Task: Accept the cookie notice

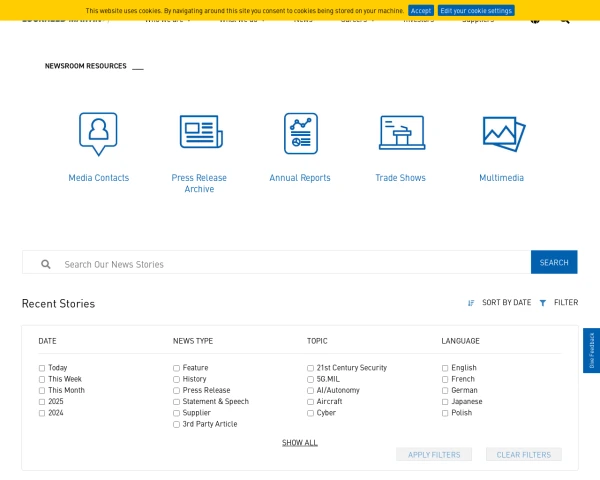Action: (x=421, y=10)
